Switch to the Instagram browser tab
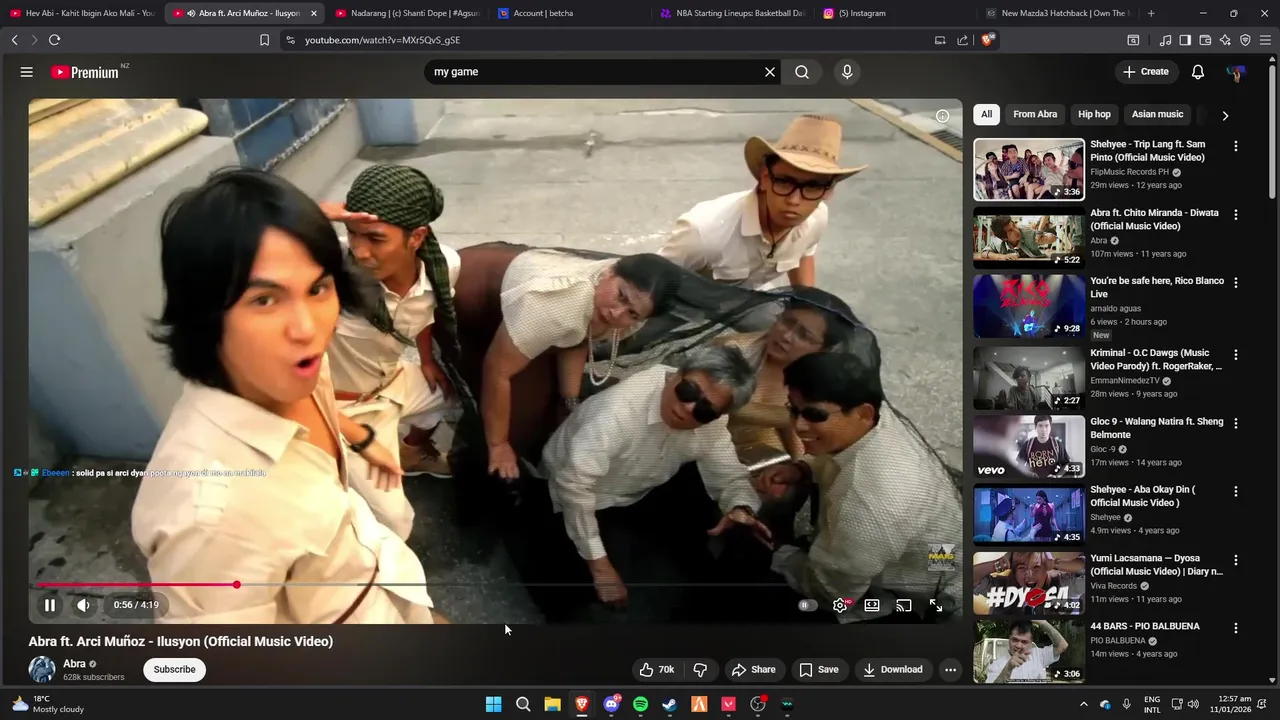This screenshot has height=720, width=1280. (895, 13)
